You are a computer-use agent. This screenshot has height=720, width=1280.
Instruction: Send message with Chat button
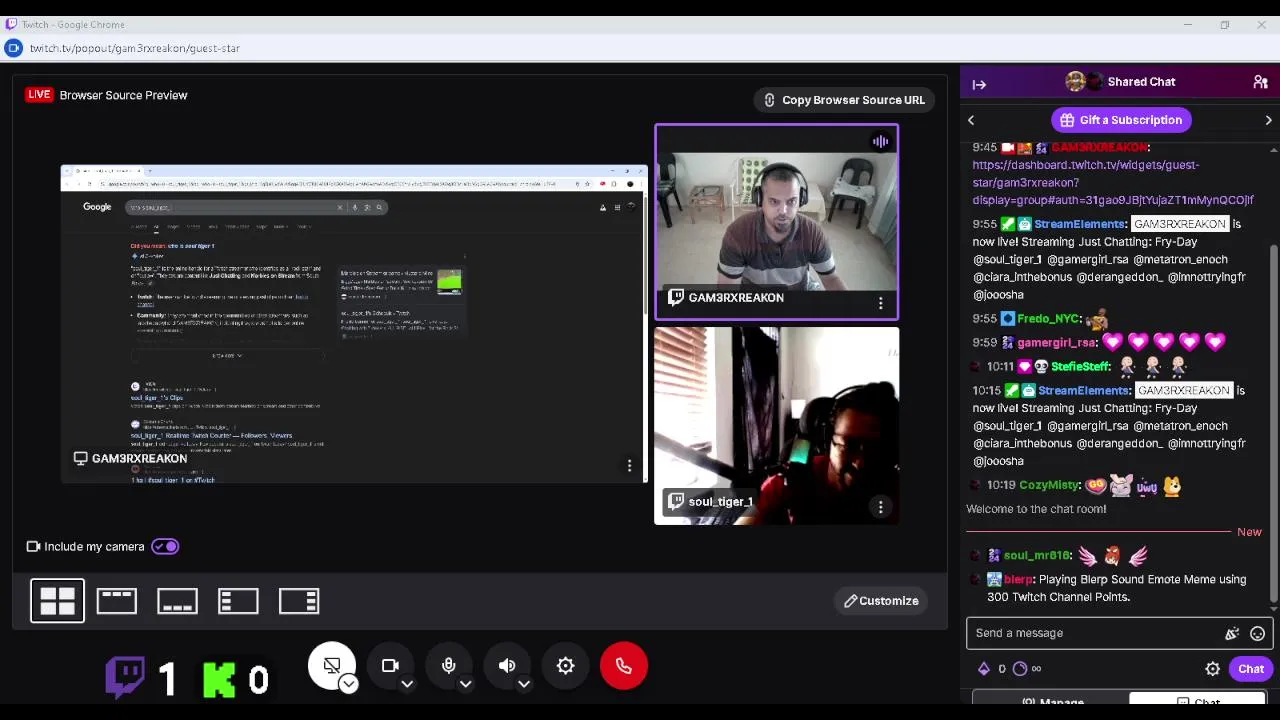click(1251, 669)
